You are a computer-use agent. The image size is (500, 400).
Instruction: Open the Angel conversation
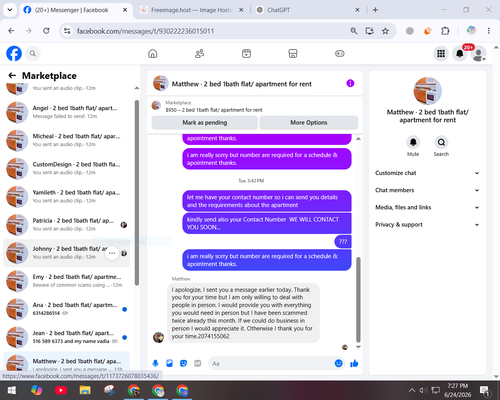(x=67, y=112)
